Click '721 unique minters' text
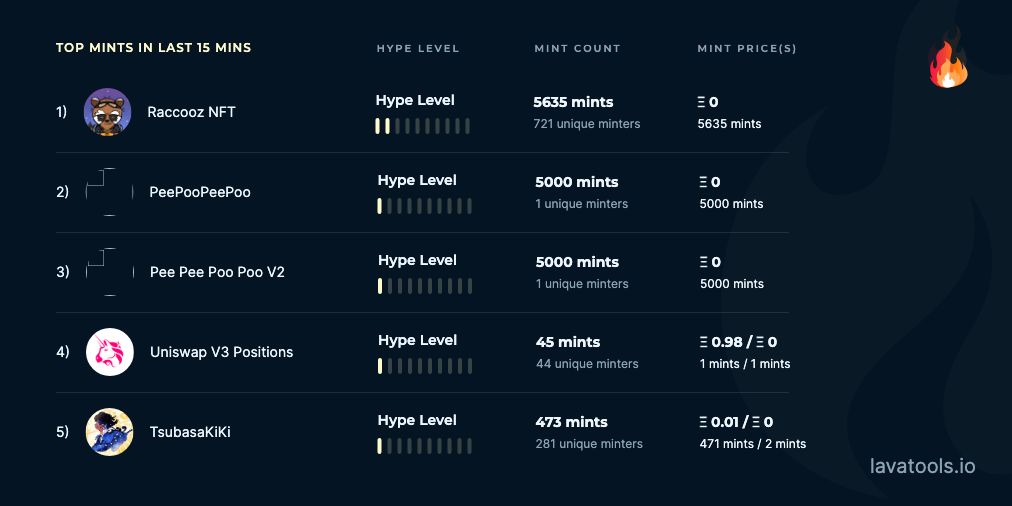This screenshot has height=506, width=1012. tap(587, 123)
